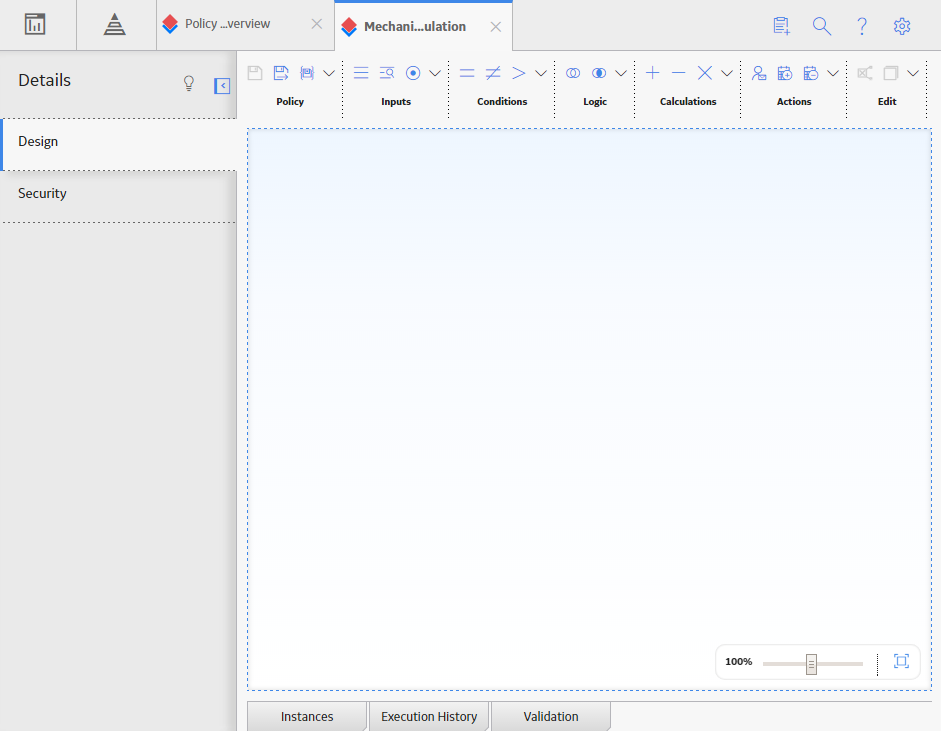Click the Details panel heading
The width and height of the screenshot is (941, 731).
tap(44, 80)
